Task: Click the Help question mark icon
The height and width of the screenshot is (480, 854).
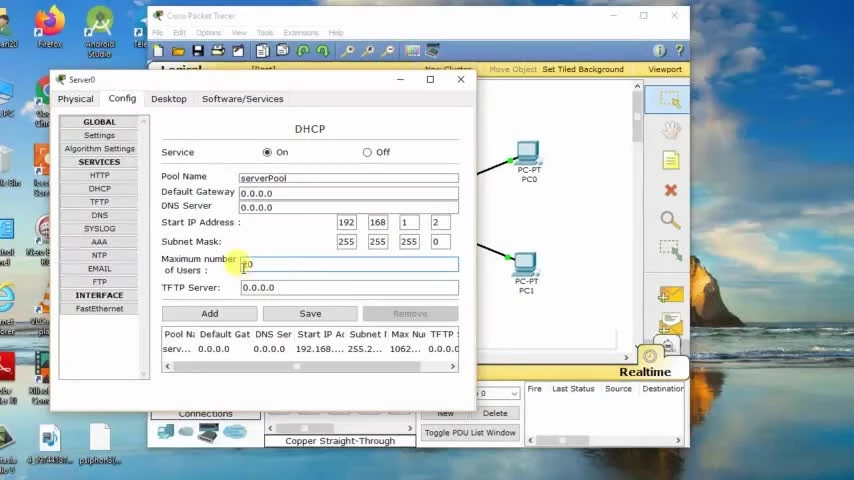Action: point(679,51)
